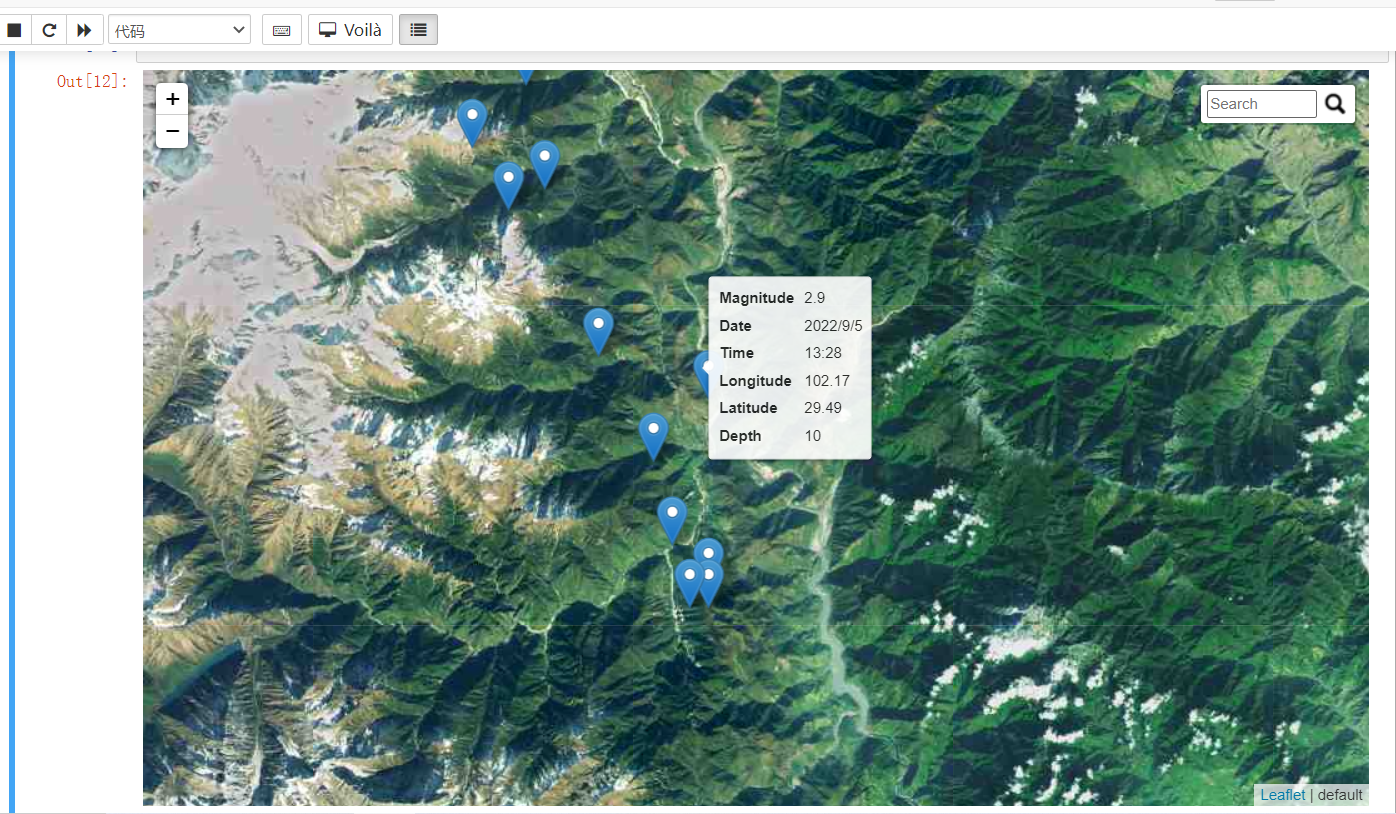Click the marker cut off at map's top edge

[525, 75]
